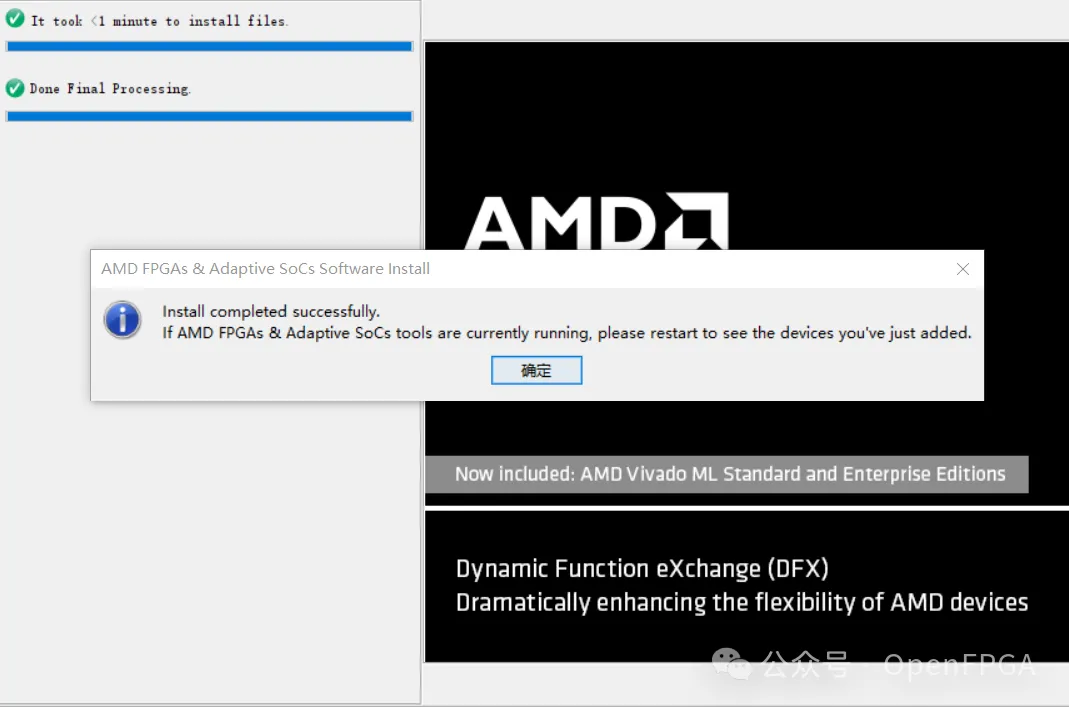Viewport: 1069px width, 707px height.
Task: Click green checkmark beside Done Final Processing
Action: pos(15,88)
